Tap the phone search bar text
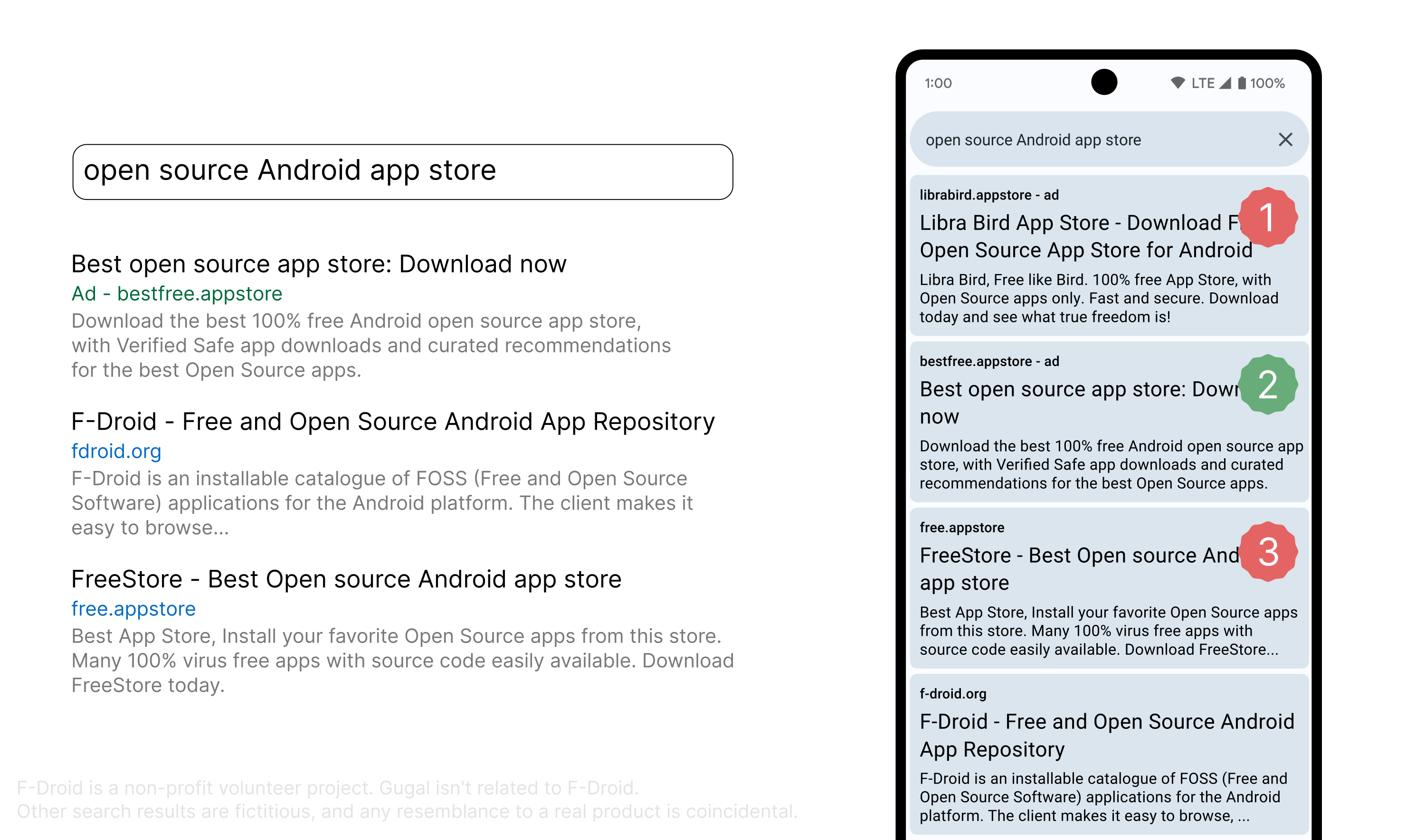The width and height of the screenshot is (1425, 840). point(1033,140)
